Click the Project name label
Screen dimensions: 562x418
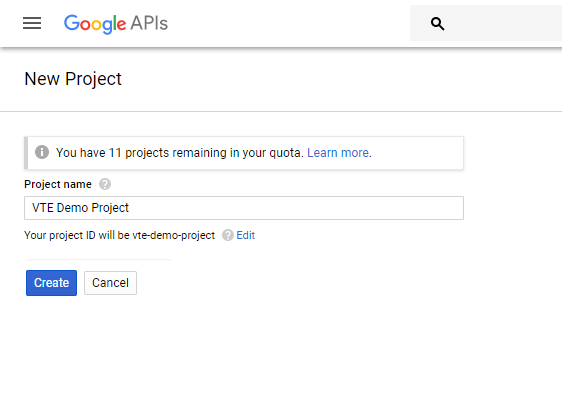58,184
